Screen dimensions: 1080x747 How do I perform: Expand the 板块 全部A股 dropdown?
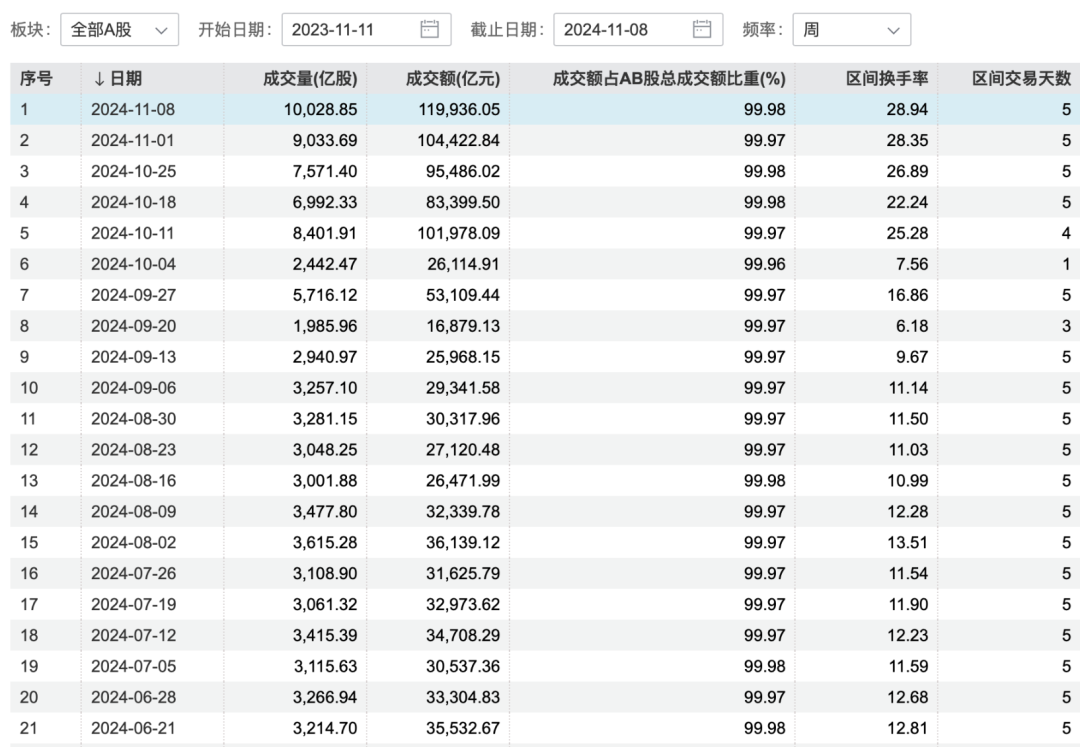119,30
